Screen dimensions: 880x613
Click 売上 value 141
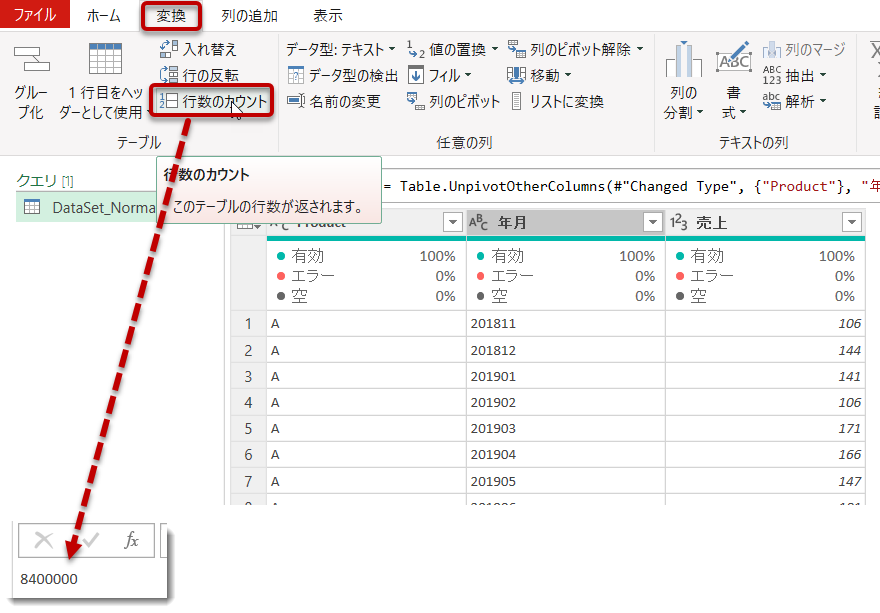tap(849, 376)
